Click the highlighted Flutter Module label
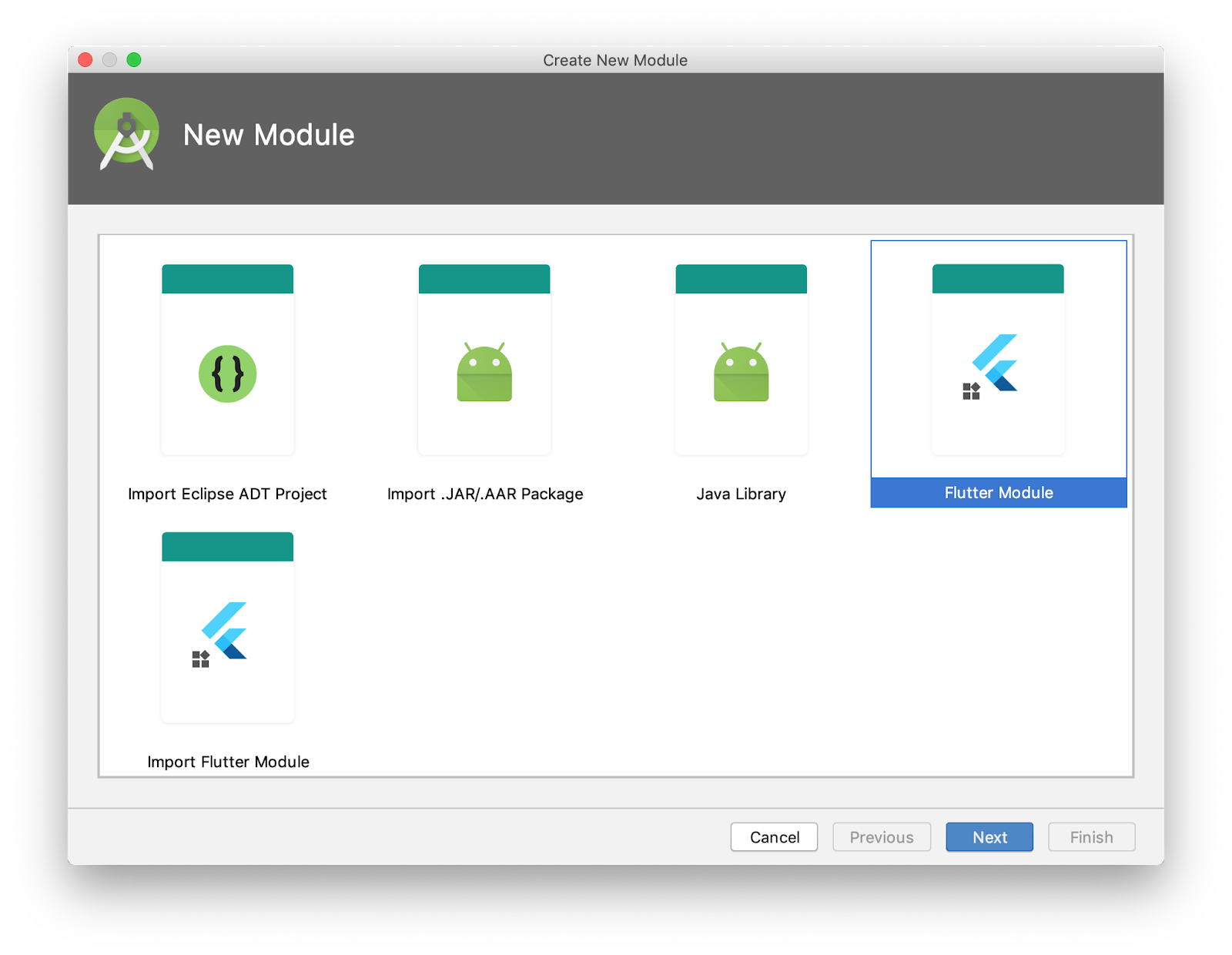Screen dimensions: 1232x955 click(x=999, y=493)
